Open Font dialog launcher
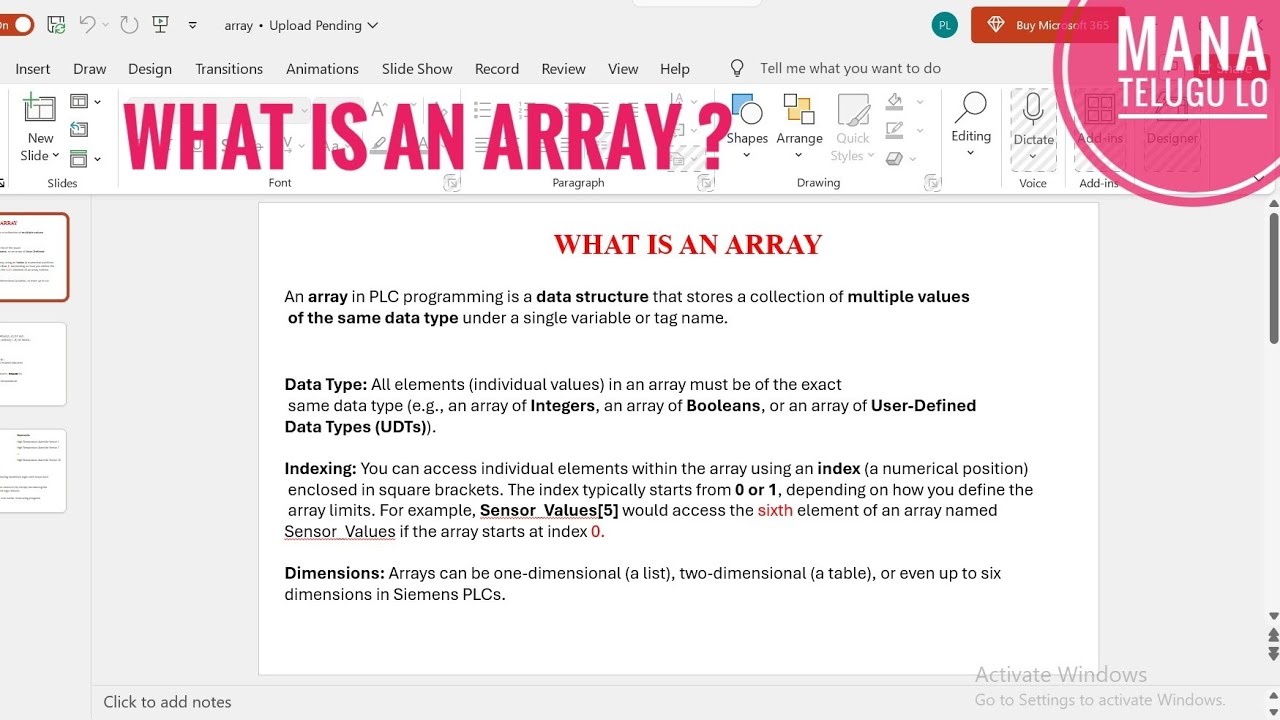1280x720 pixels. tap(452, 183)
